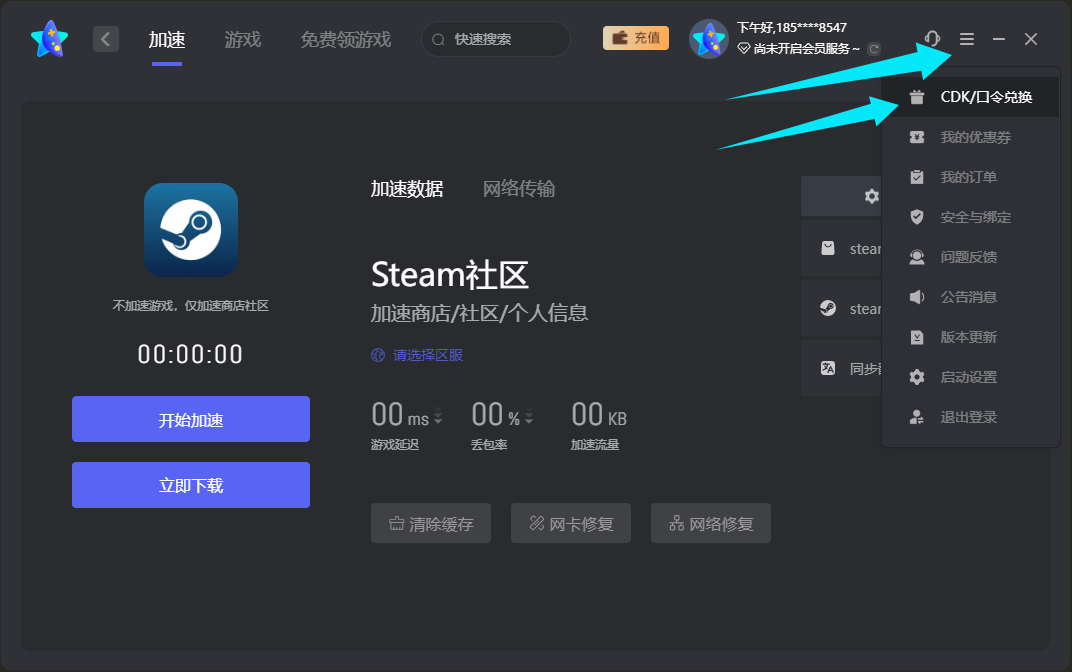This screenshot has width=1072, height=672.
Task: Click the gear icon in side panel
Action: pyautogui.click(x=872, y=196)
